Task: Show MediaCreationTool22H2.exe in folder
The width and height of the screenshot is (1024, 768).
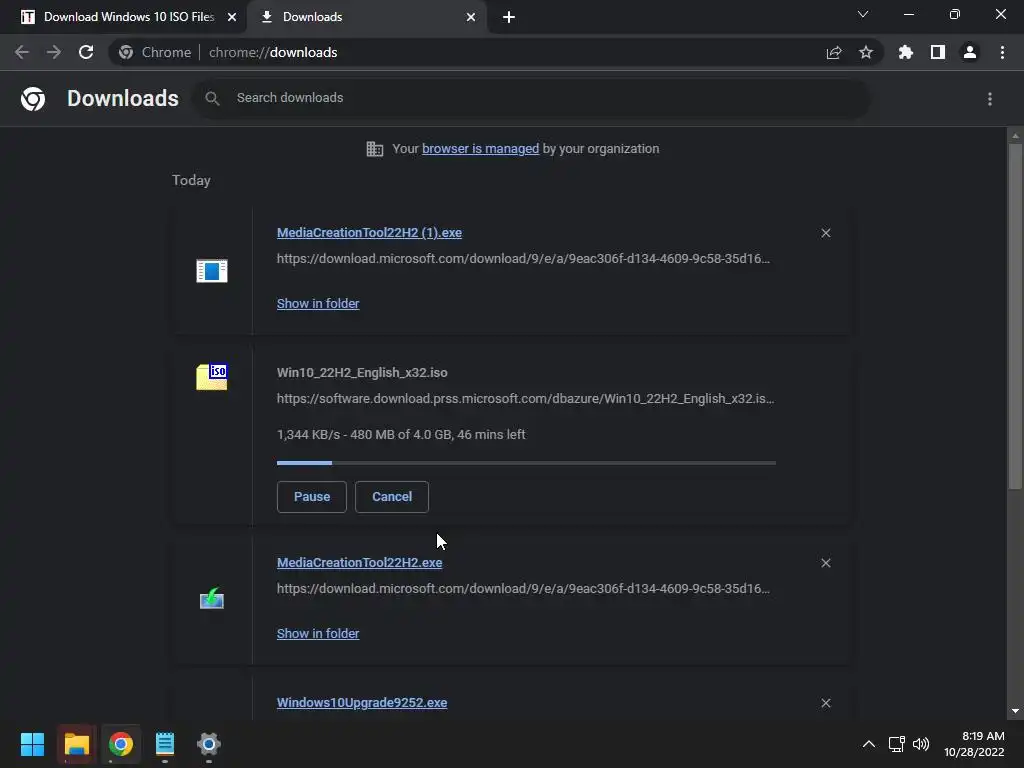Action: pyautogui.click(x=318, y=633)
